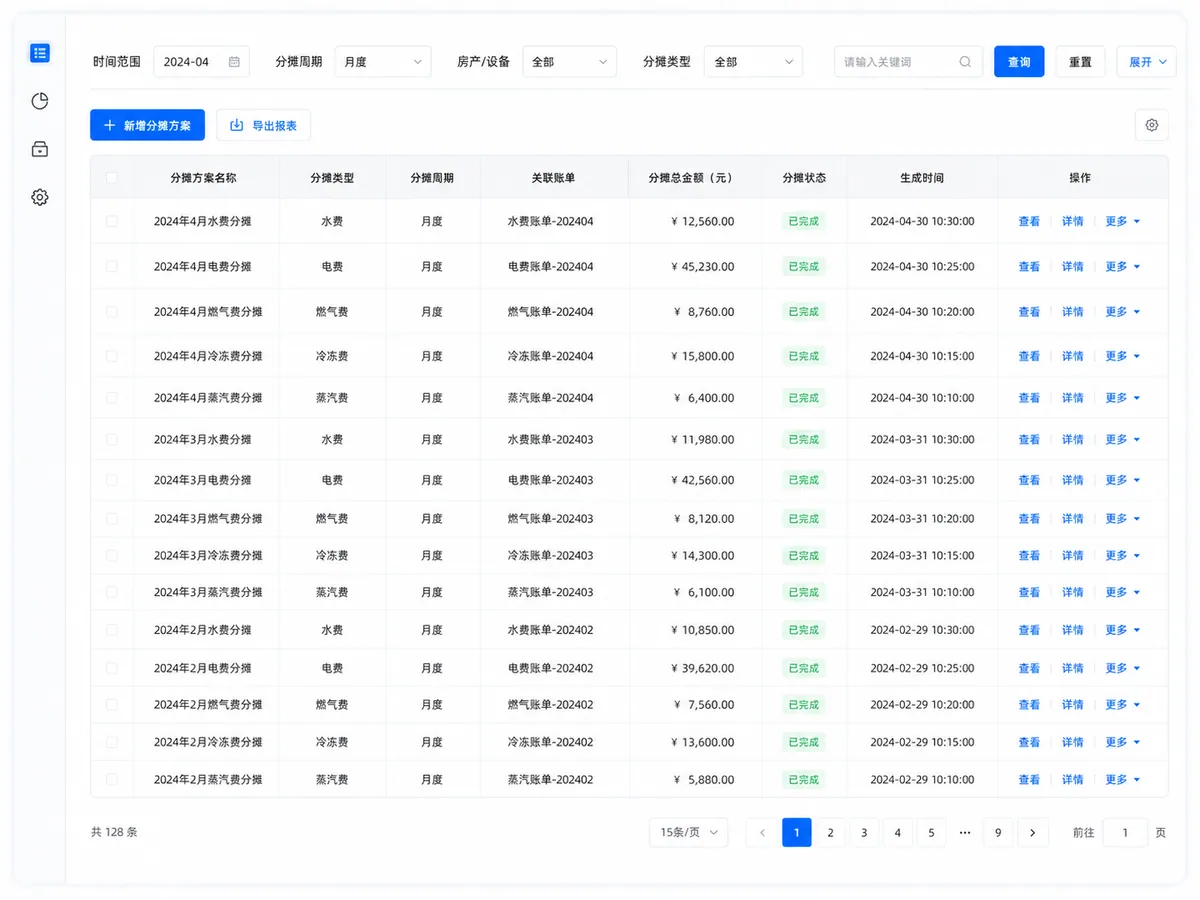This screenshot has height=900, width=1200.
Task: Go to next page arrow
Action: [1032, 832]
